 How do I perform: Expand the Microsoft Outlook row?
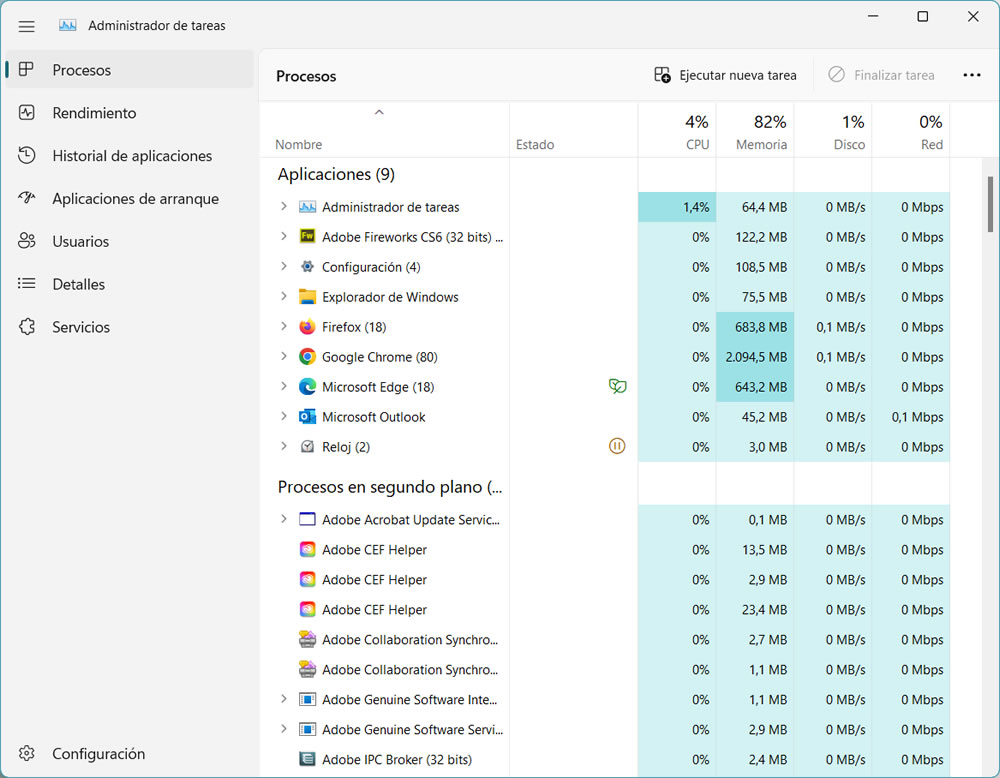[x=284, y=416]
